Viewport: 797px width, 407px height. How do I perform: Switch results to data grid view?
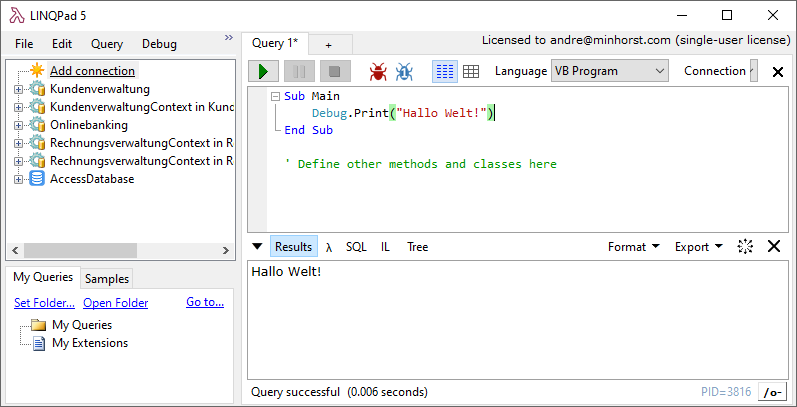(x=471, y=72)
